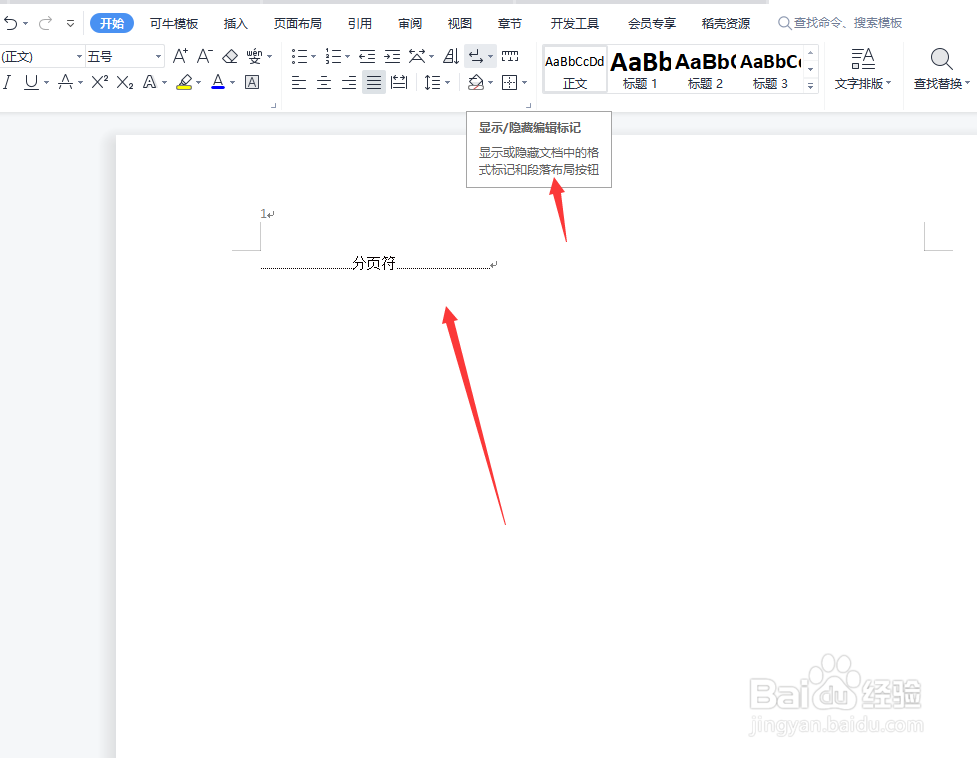Expand the show/hide marks dropdown arrow
The width and height of the screenshot is (977, 758).
tap(491, 57)
